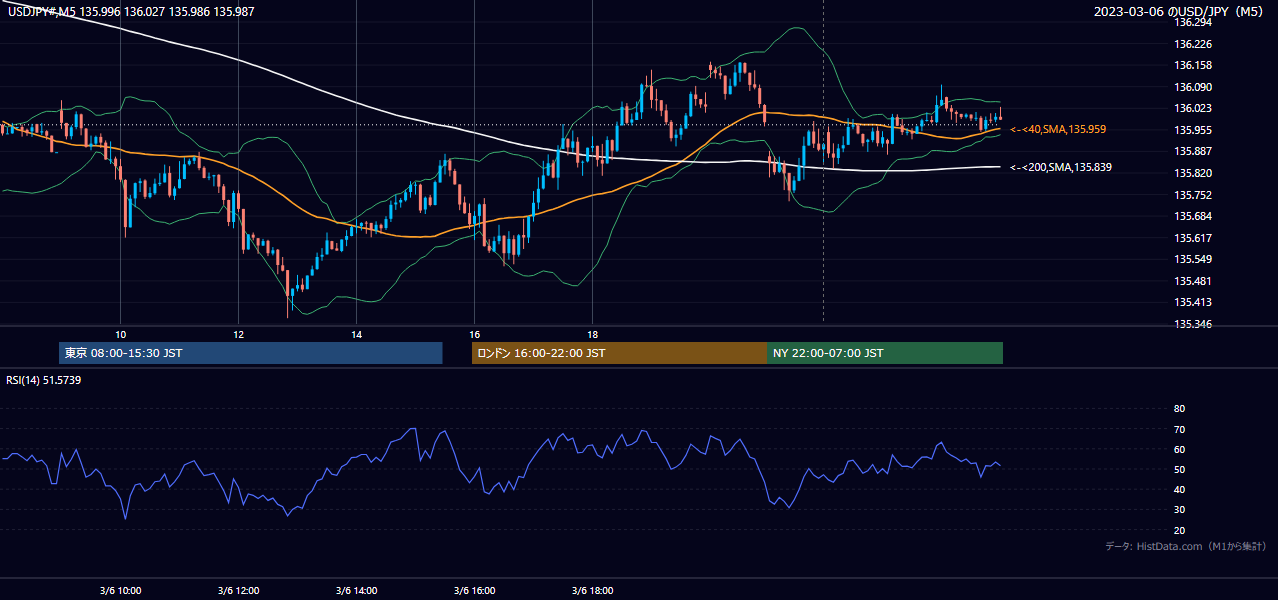Click the 135.413 price axis label

(1192, 302)
